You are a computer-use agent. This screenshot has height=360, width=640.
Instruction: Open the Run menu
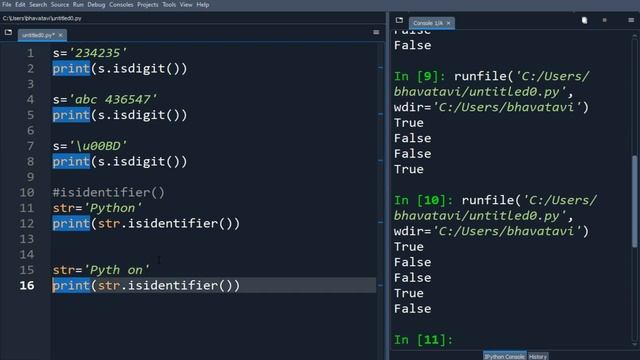[x=78, y=5]
